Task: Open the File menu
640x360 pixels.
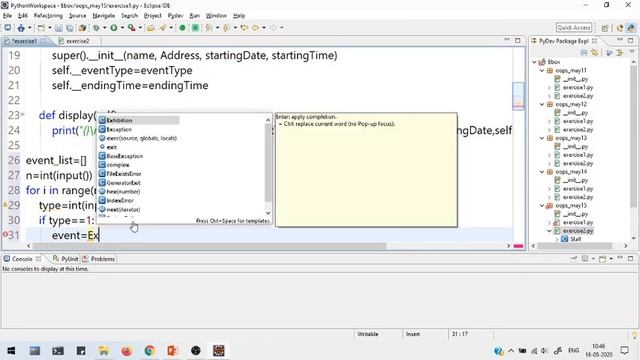Action: [x=7, y=16]
